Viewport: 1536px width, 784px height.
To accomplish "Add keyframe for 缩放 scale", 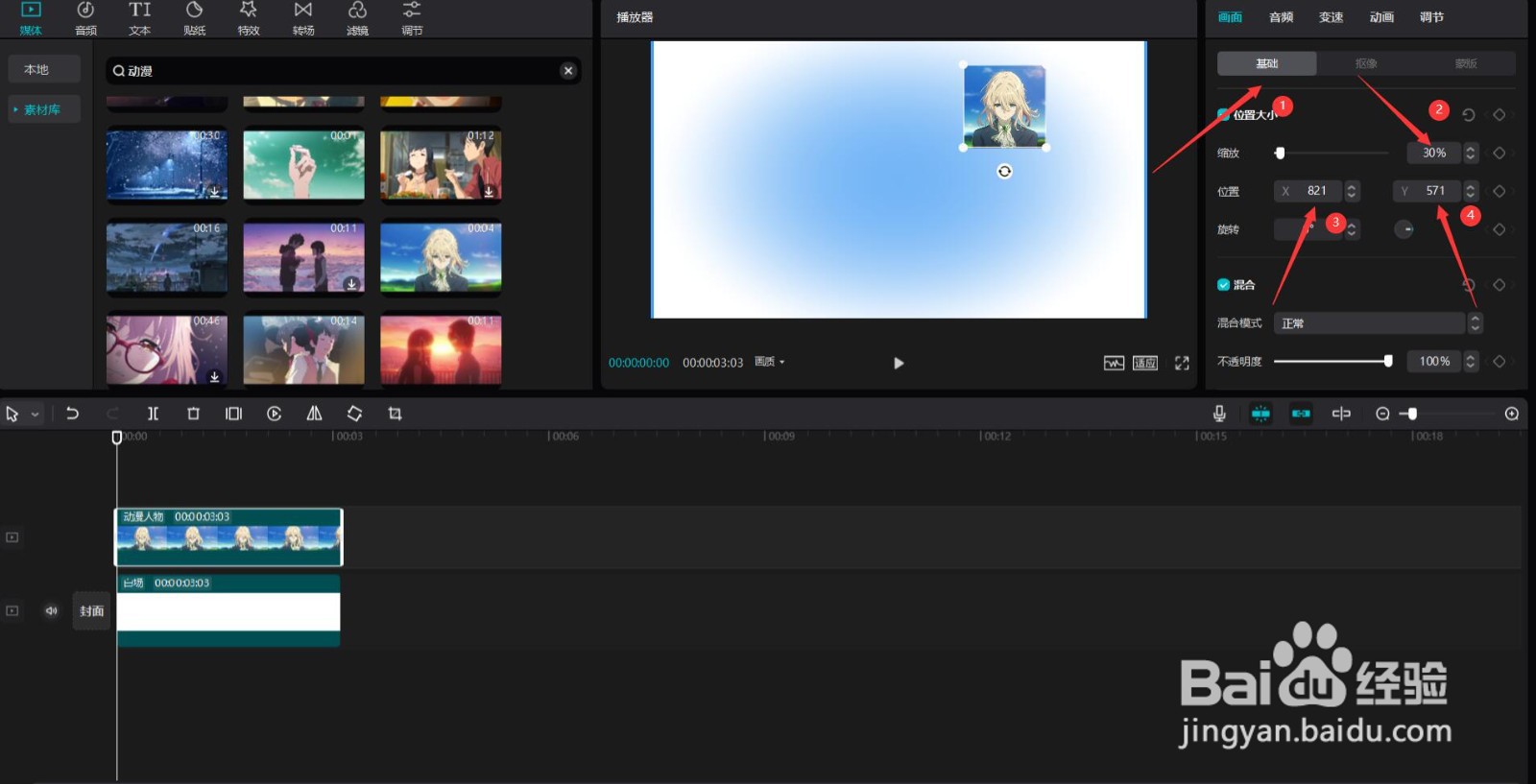I will coord(1500,153).
